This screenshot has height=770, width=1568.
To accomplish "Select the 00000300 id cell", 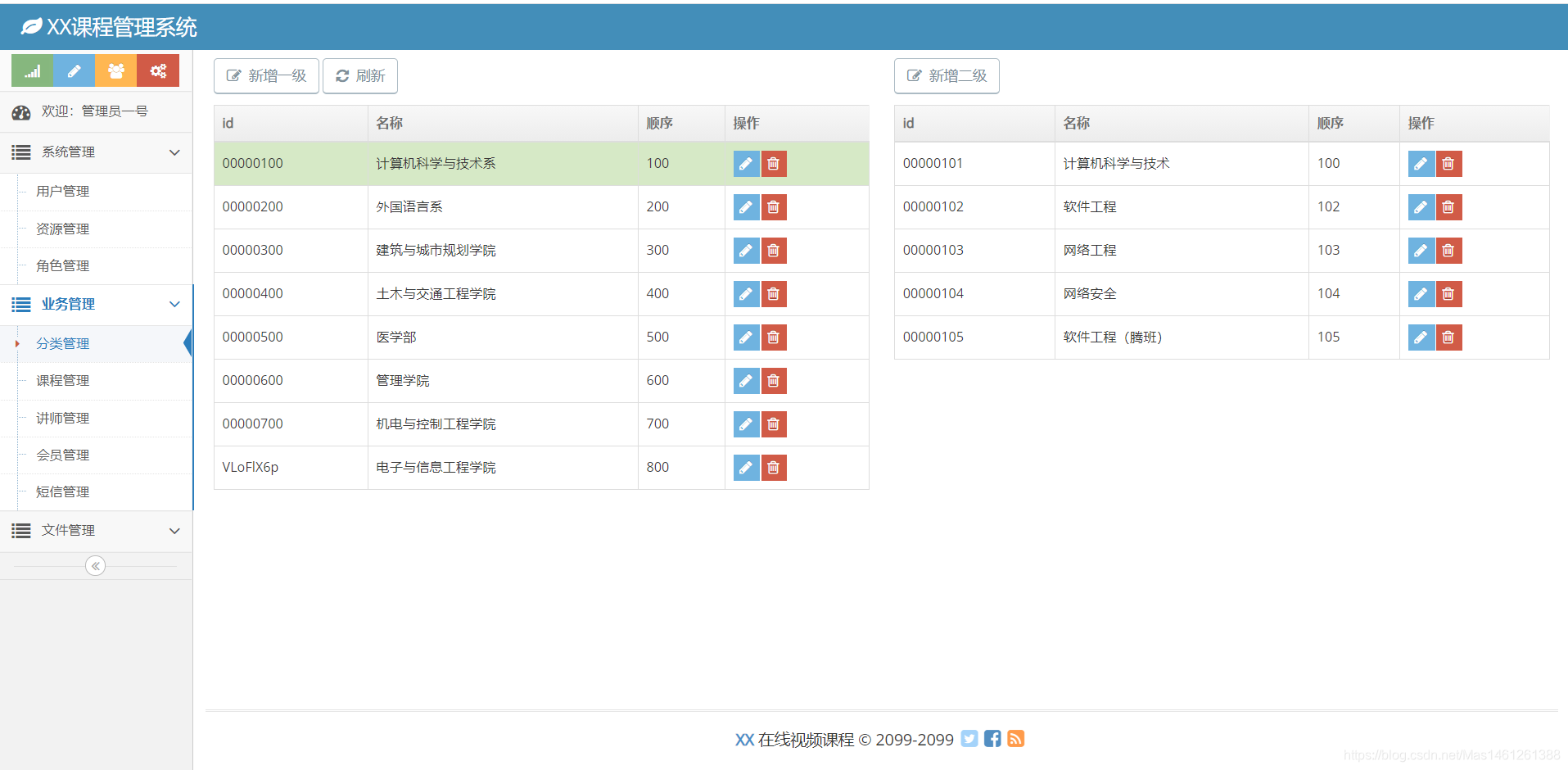I will tap(291, 251).
